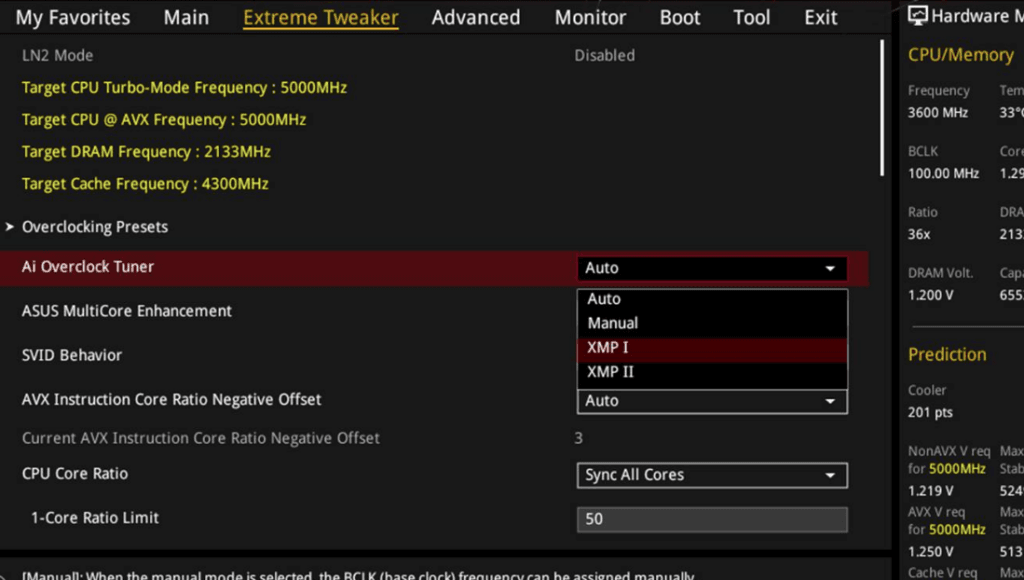Click the Prediction section heading

tap(947, 355)
